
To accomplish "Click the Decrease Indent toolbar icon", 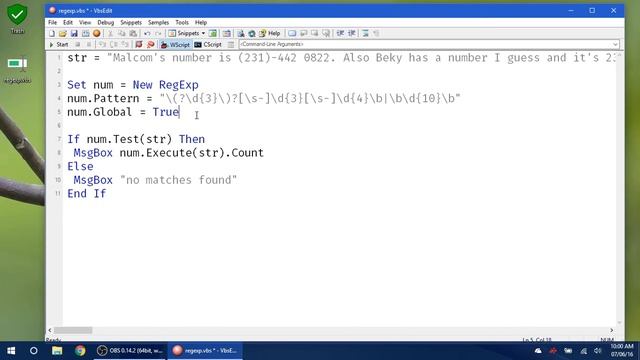I will tap(351, 33).
